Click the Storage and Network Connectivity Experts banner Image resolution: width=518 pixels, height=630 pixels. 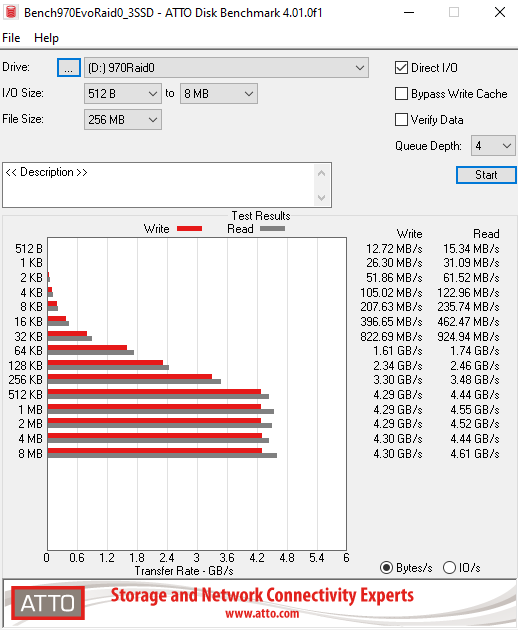pos(262,595)
